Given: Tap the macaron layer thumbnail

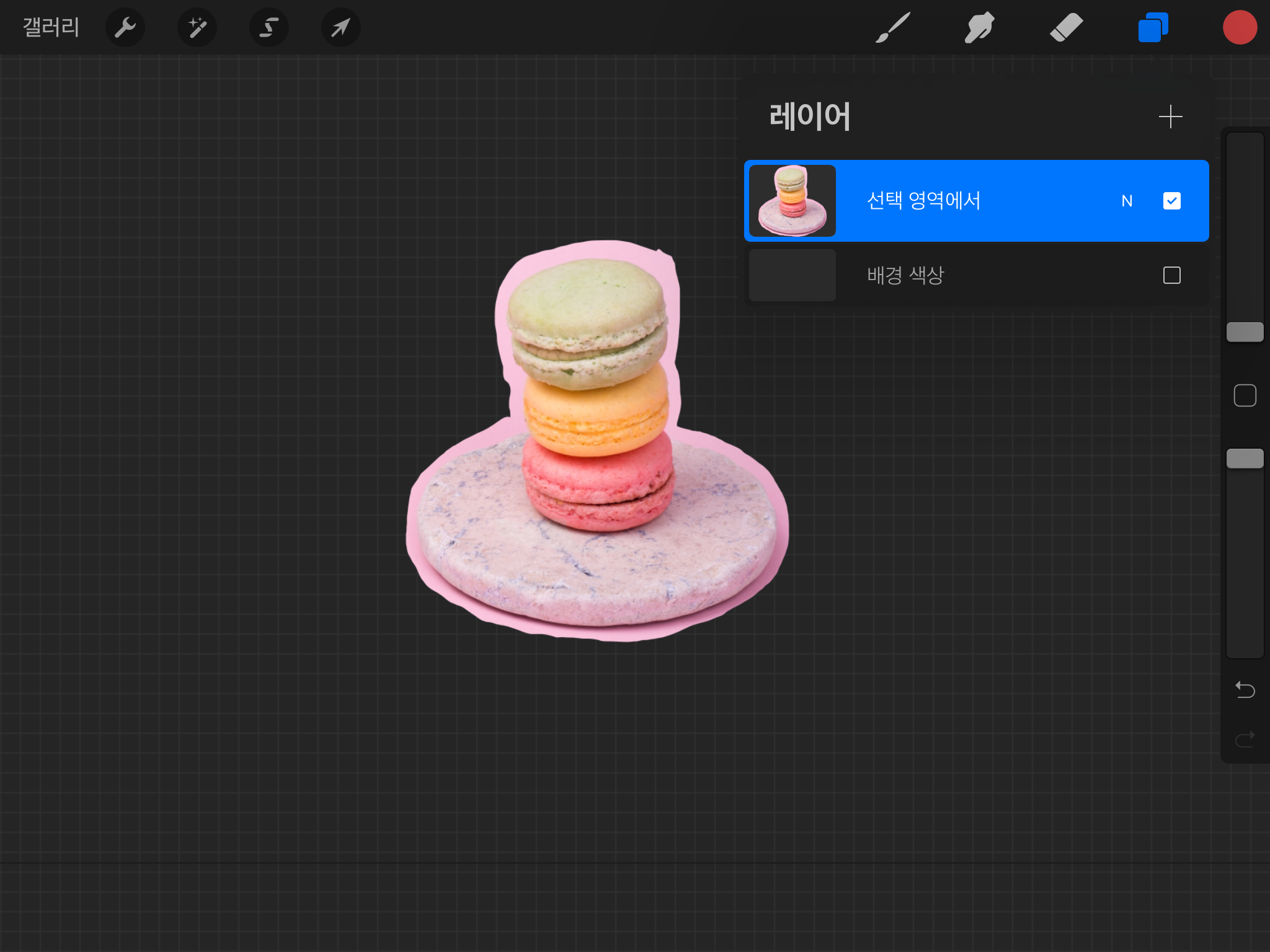Looking at the screenshot, I should 793,201.
